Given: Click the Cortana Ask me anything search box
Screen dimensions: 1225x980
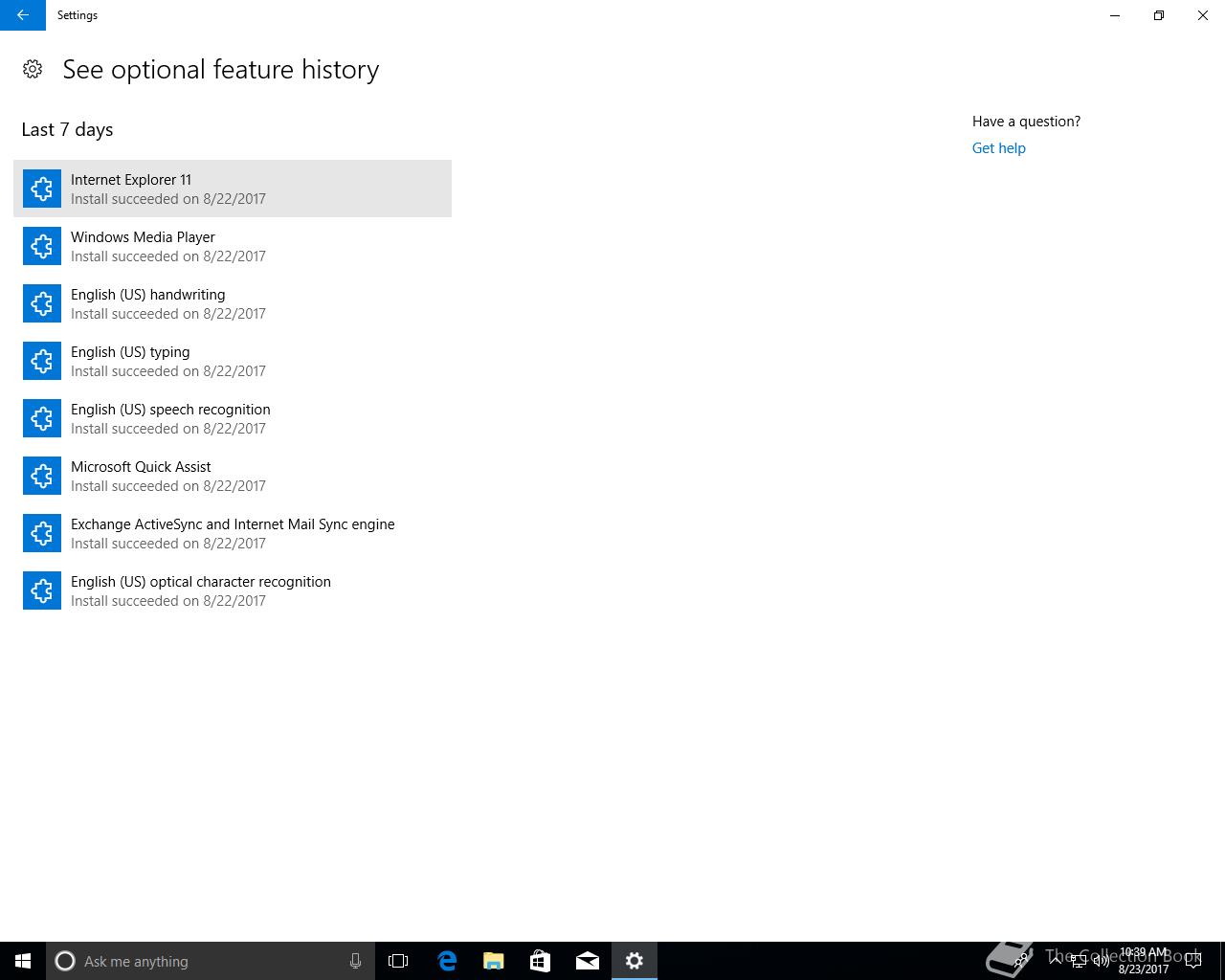Looking at the screenshot, I should [210, 961].
